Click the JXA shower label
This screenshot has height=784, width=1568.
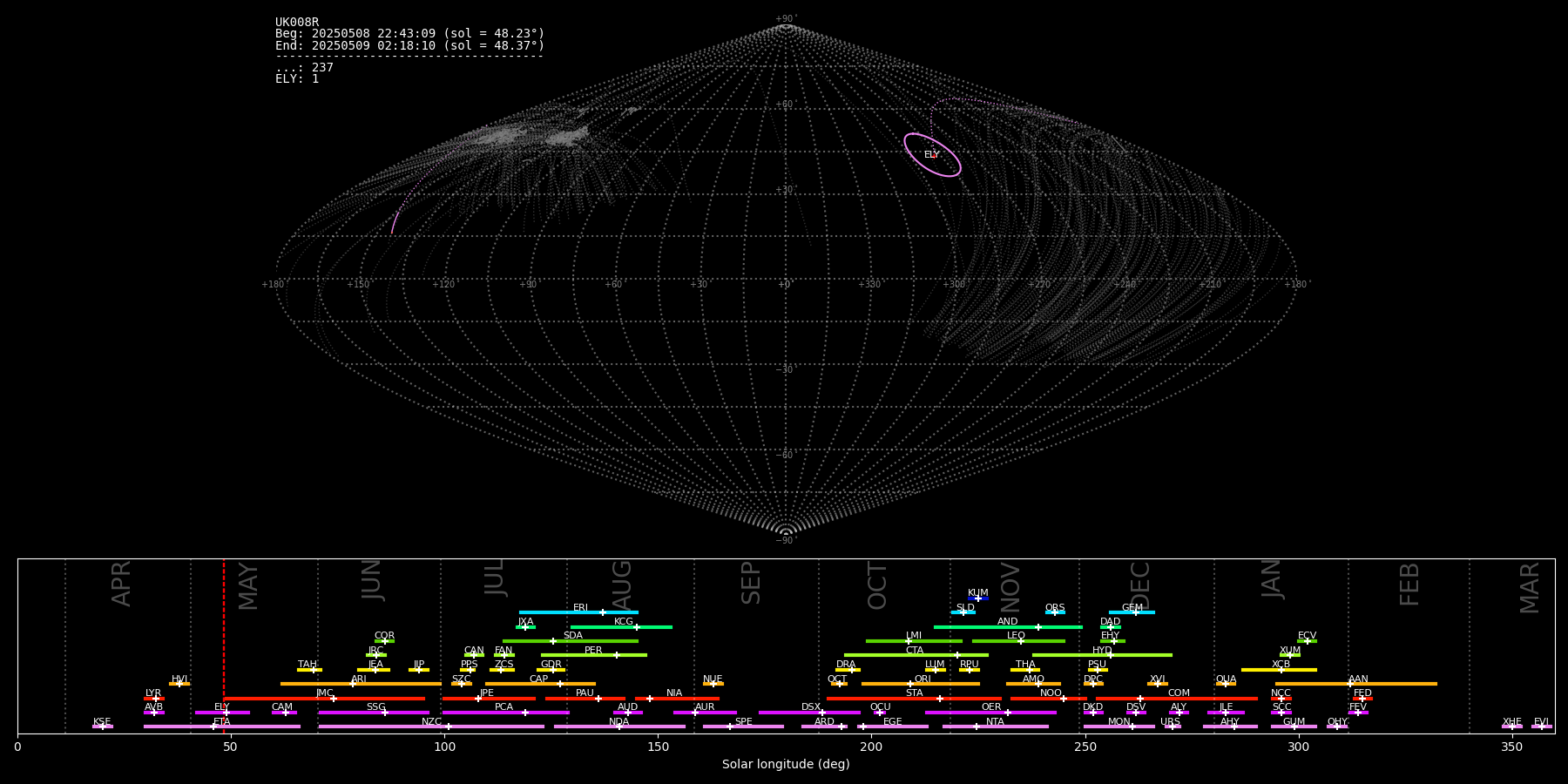pyautogui.click(x=525, y=622)
